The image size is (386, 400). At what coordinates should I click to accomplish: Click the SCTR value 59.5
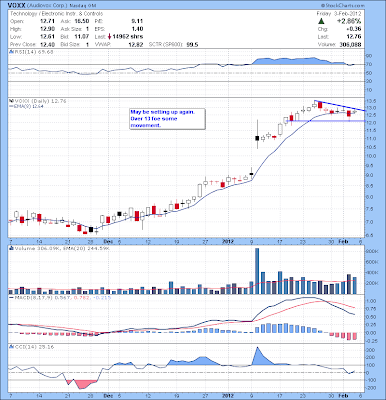click(x=192, y=44)
